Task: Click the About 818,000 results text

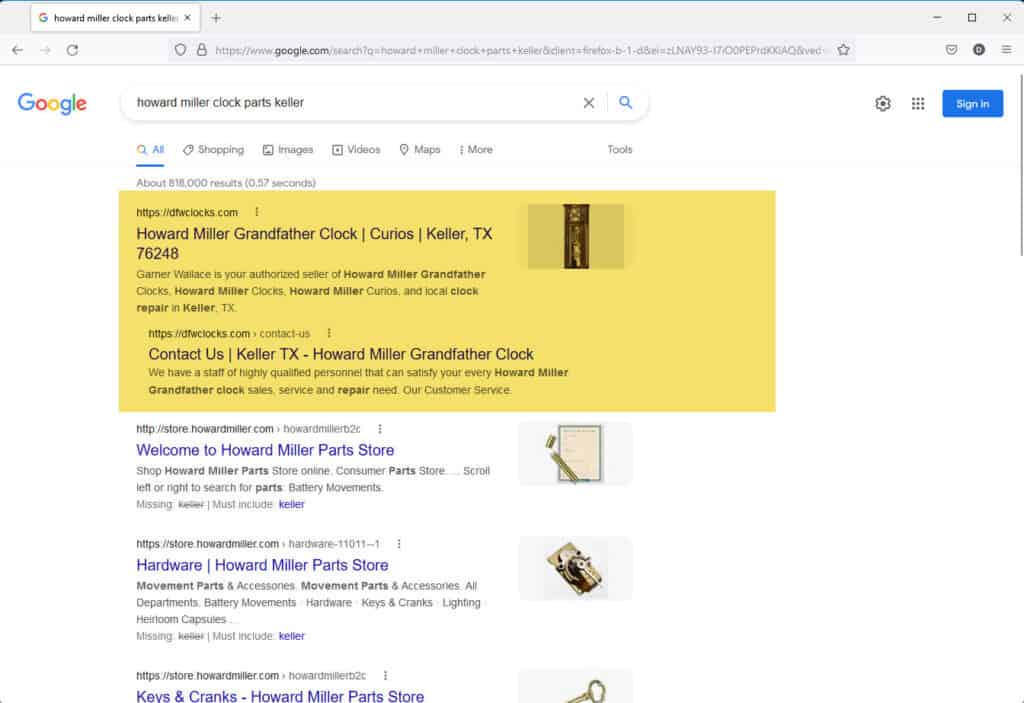Action: (226, 183)
